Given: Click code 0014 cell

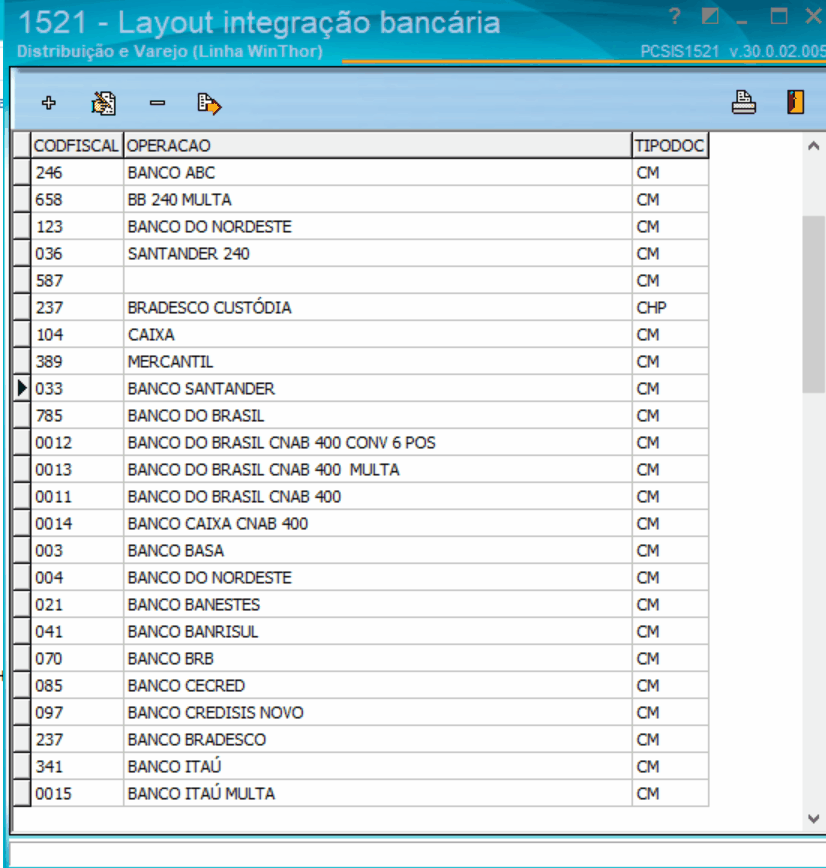Looking at the screenshot, I should (77, 524).
